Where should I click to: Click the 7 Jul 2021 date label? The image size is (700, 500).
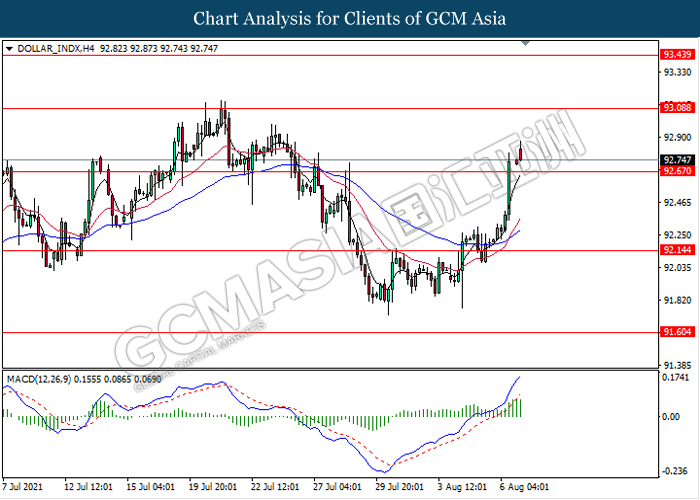[25, 486]
